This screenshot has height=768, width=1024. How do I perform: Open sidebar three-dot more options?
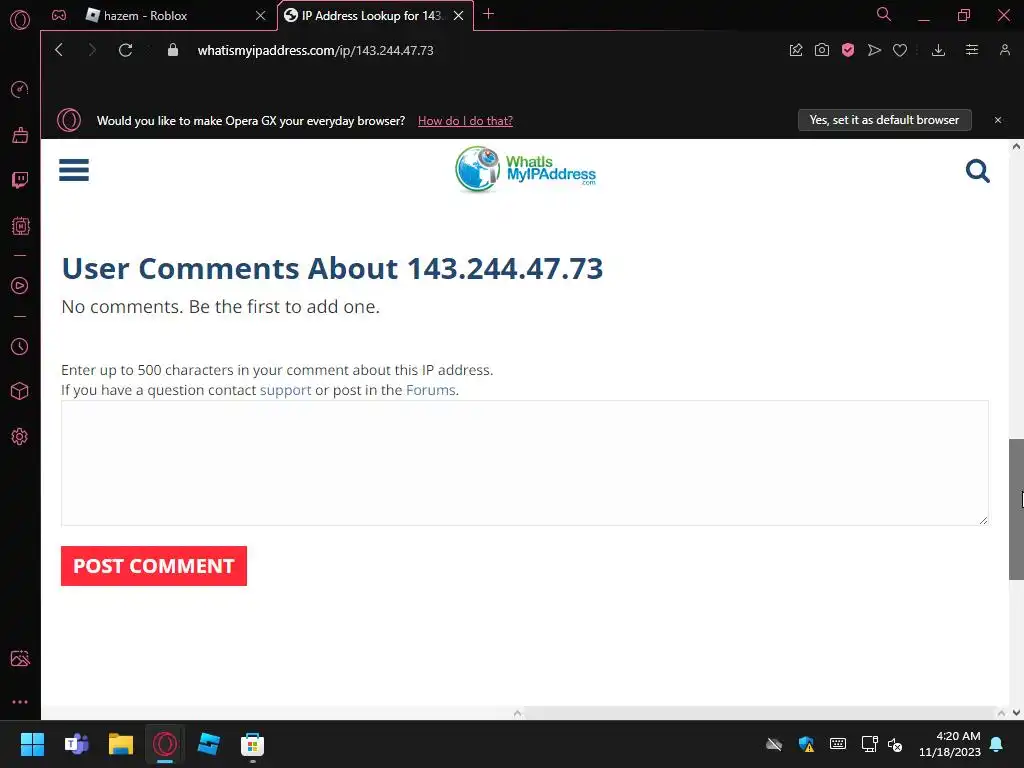pyautogui.click(x=20, y=702)
